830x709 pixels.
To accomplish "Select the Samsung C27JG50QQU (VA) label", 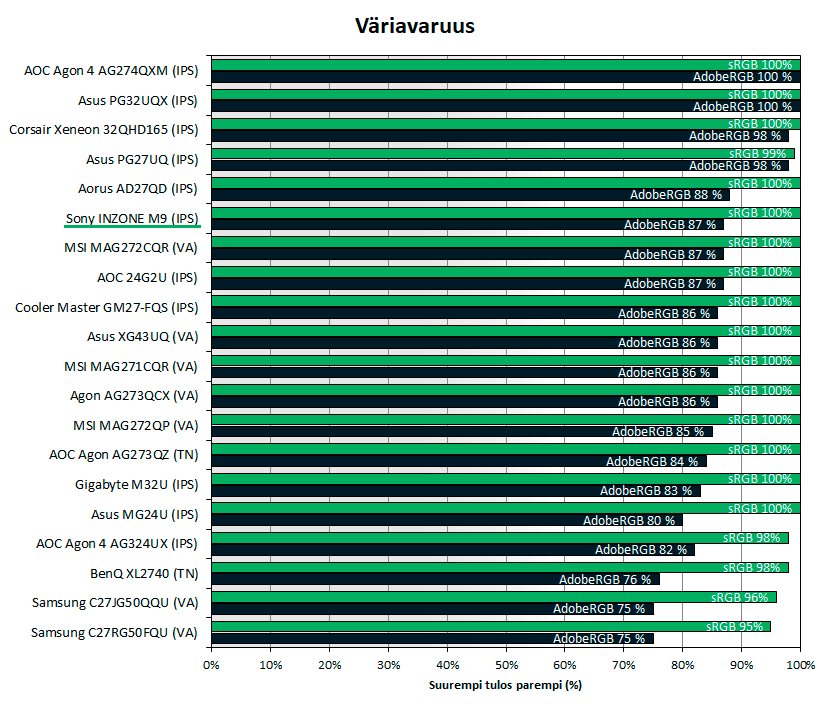I will click(x=115, y=603).
